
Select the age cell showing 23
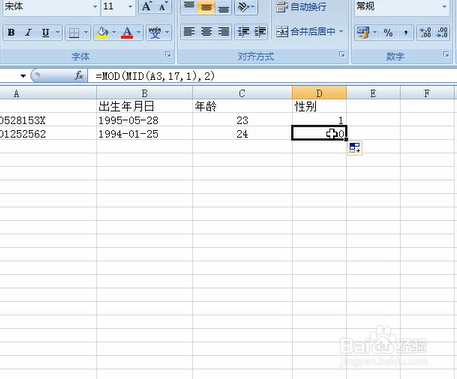242,120
